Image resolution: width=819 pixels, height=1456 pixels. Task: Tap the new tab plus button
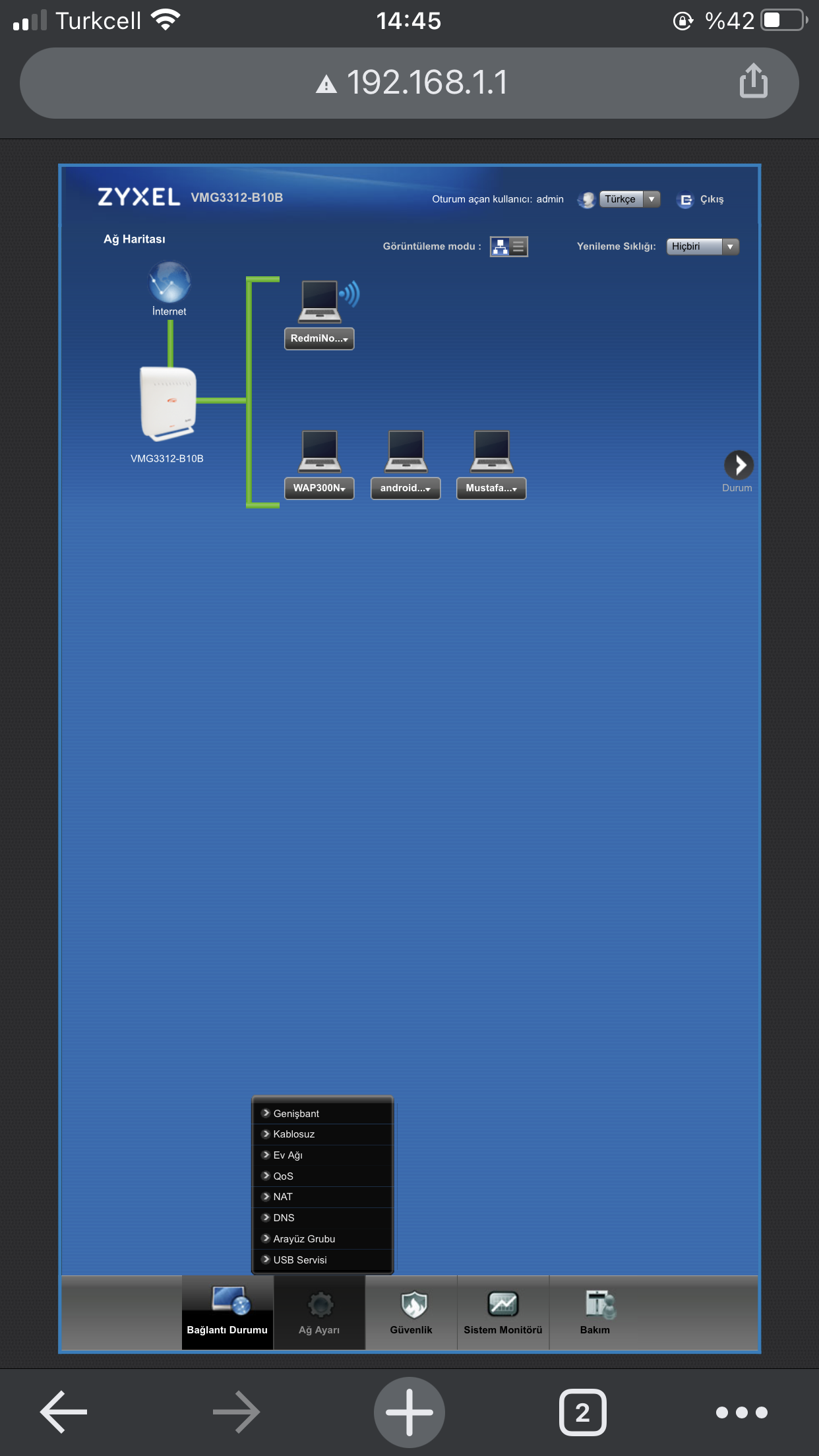click(409, 1412)
